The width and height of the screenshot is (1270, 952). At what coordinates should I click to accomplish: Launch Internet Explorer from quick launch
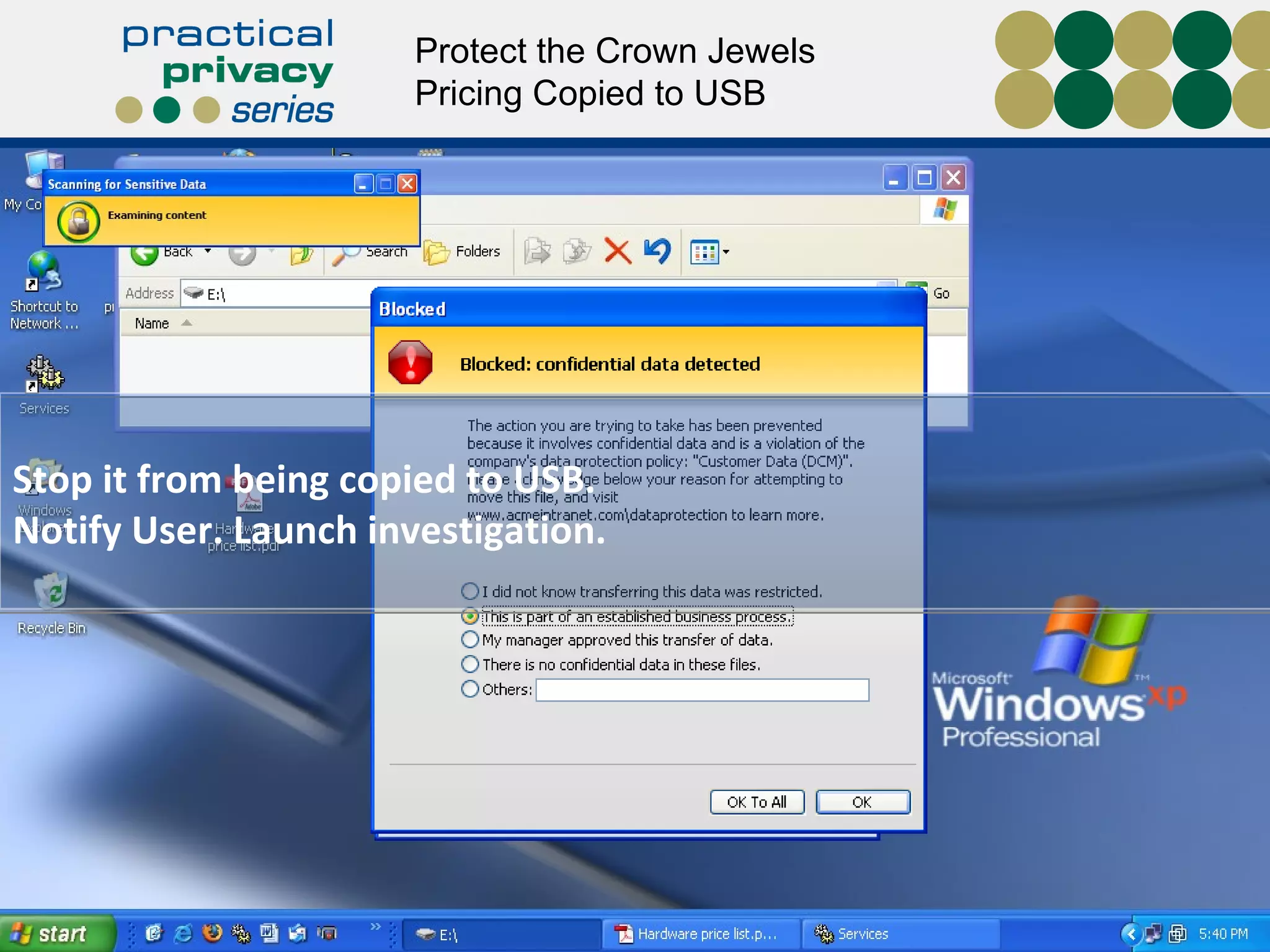coord(183,933)
